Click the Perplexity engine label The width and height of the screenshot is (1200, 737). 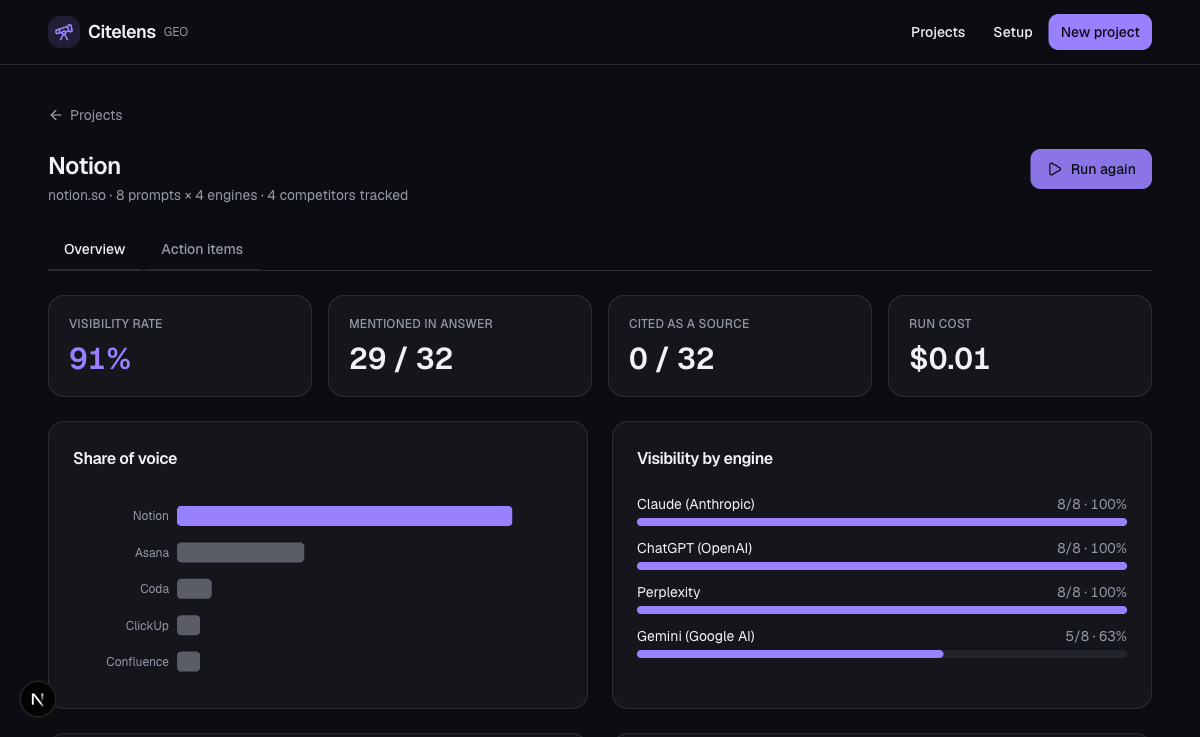669,592
